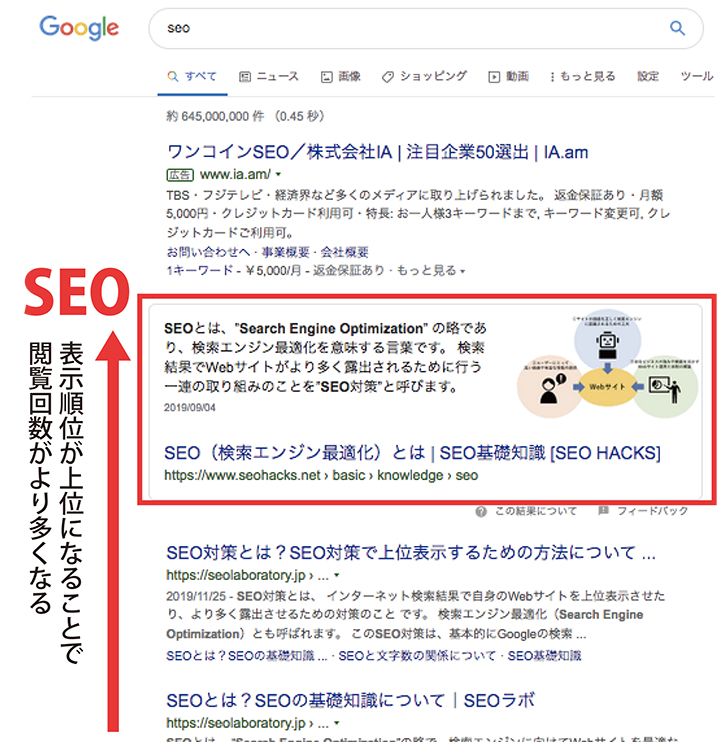The width and height of the screenshot is (720, 742).
Task: Click the Google logo
Action: (x=79, y=28)
